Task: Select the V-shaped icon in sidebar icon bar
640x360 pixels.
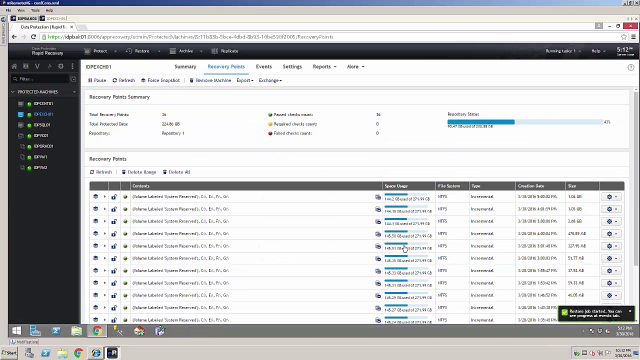Action: tap(37, 66)
